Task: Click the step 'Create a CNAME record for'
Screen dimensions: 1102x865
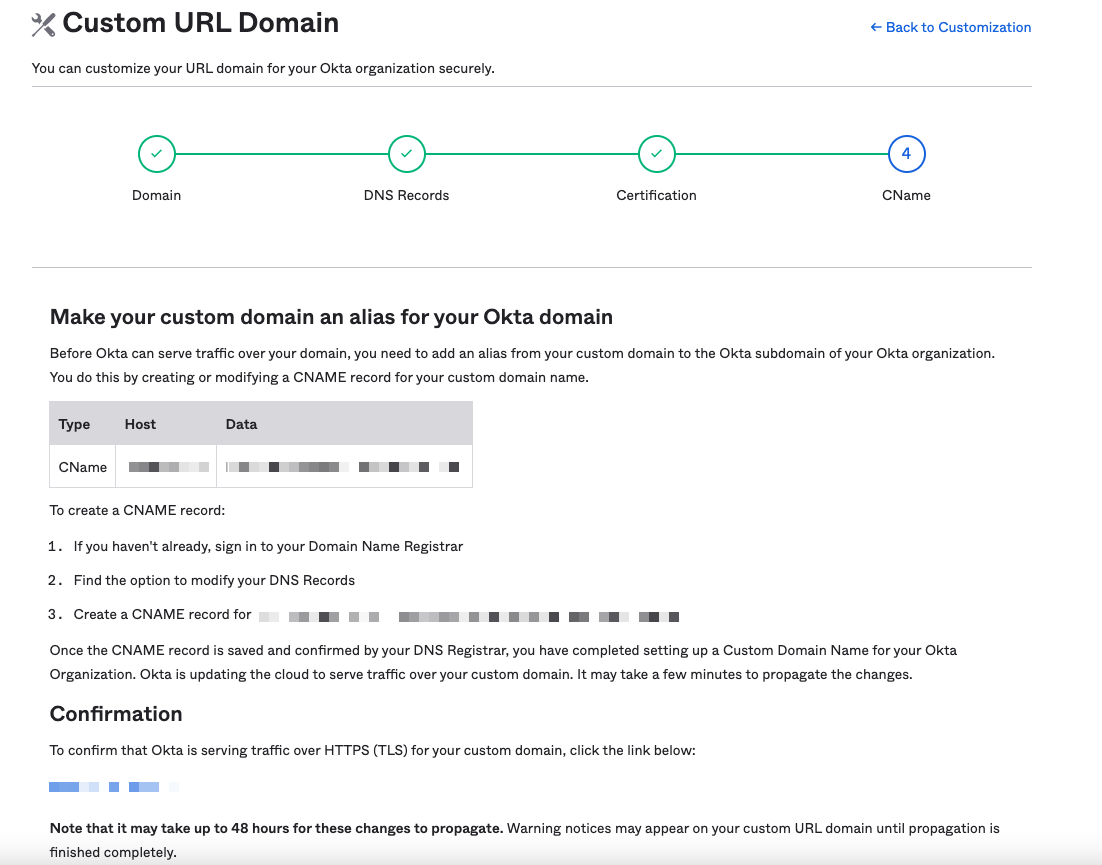Action: (x=162, y=614)
